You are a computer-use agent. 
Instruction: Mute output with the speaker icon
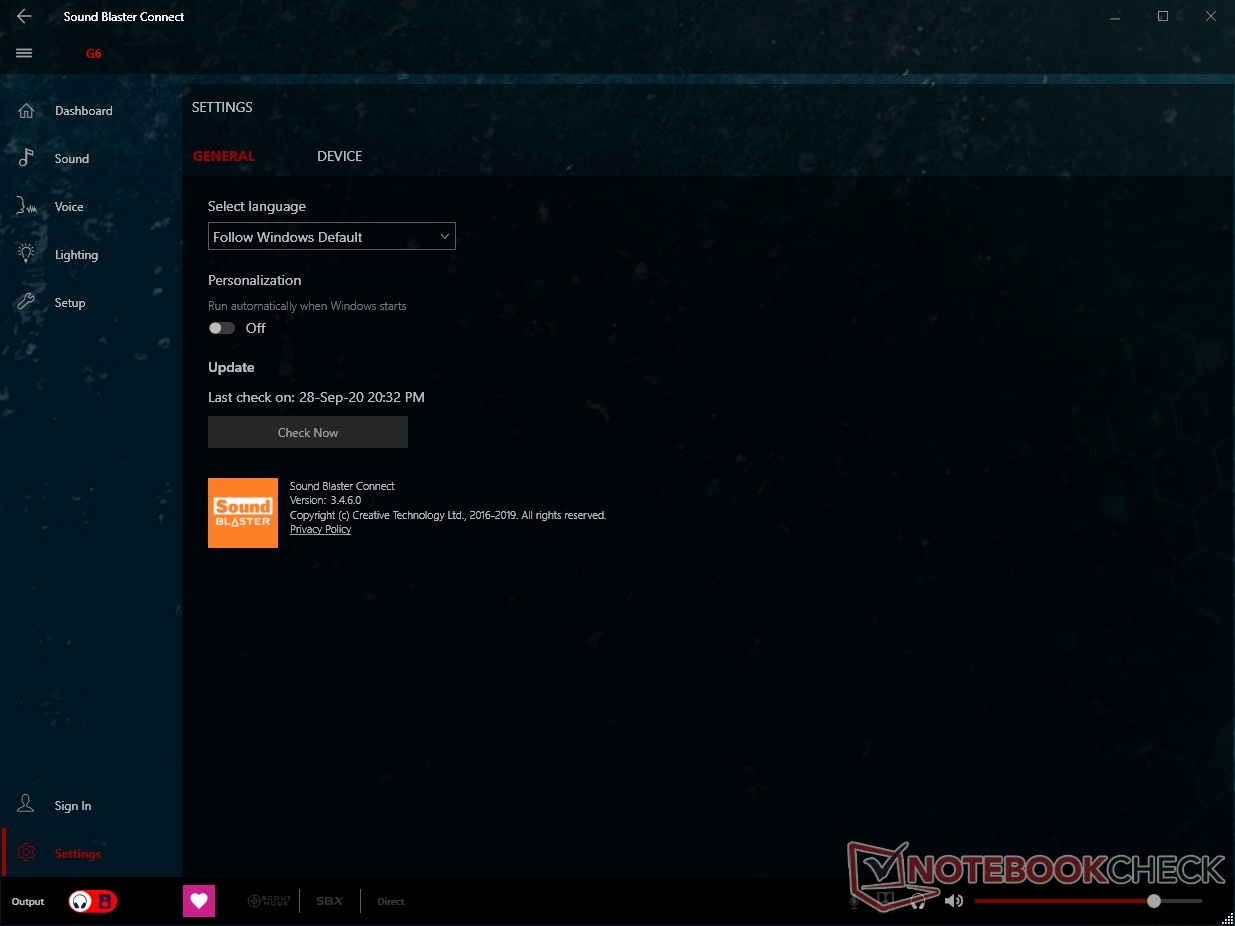[x=954, y=901]
